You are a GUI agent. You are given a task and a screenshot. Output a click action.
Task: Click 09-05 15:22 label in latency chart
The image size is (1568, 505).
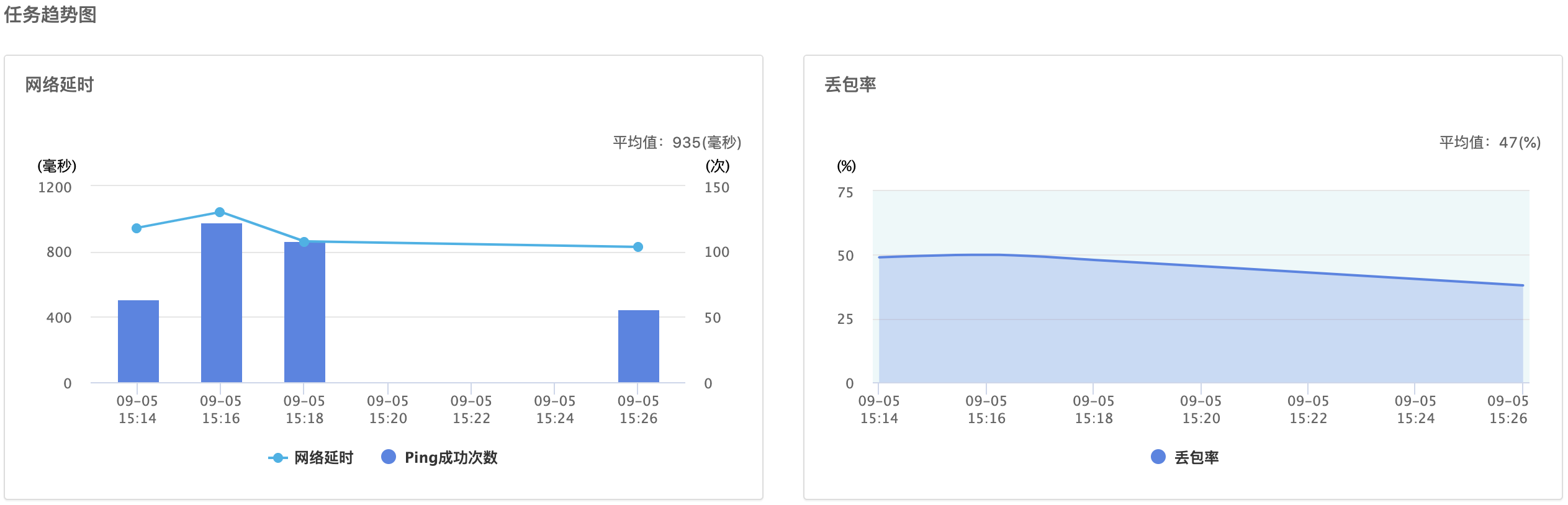coord(471,409)
